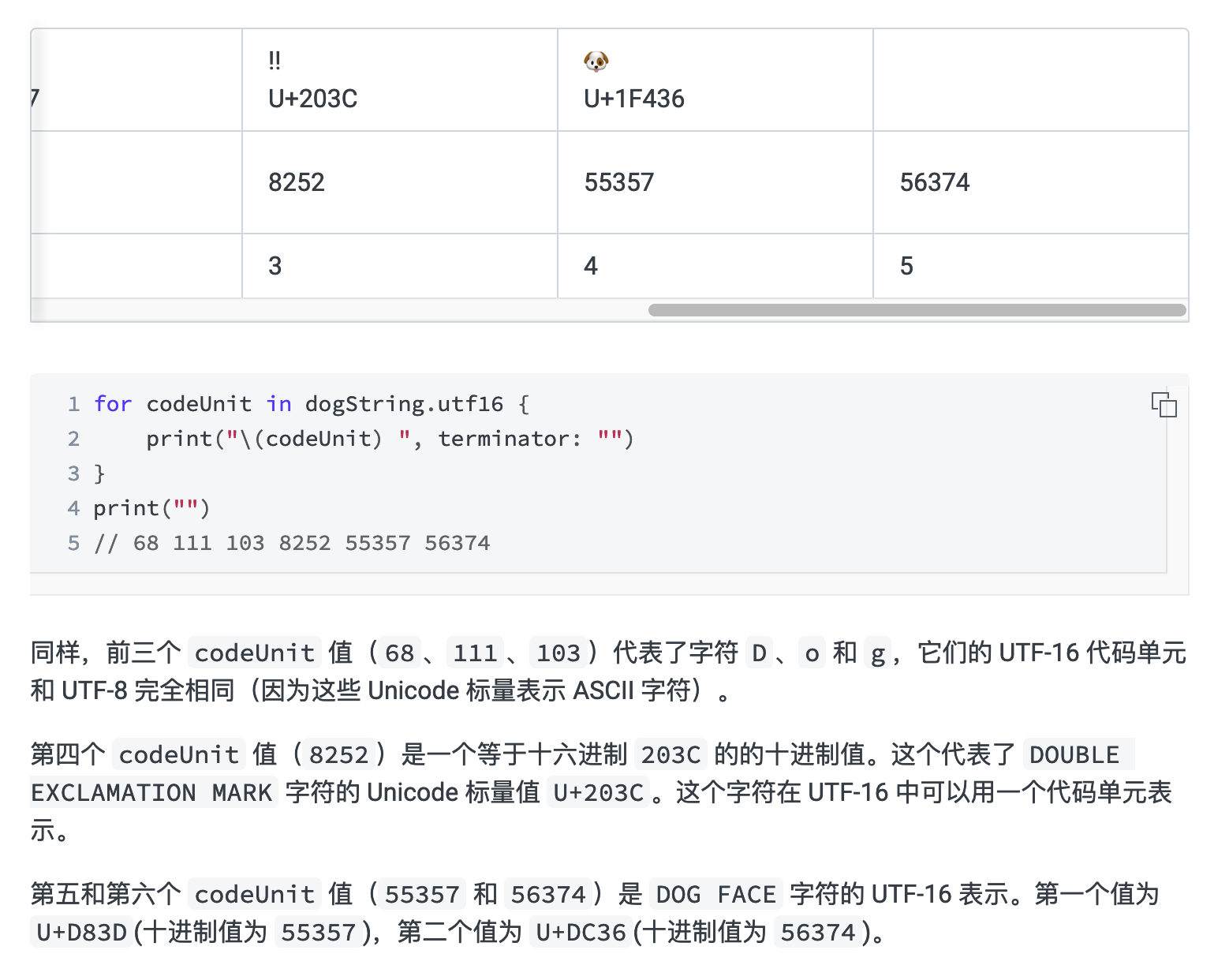The height and width of the screenshot is (980, 1229).
Task: Select the comment line showing code unit values
Action: [x=293, y=542]
